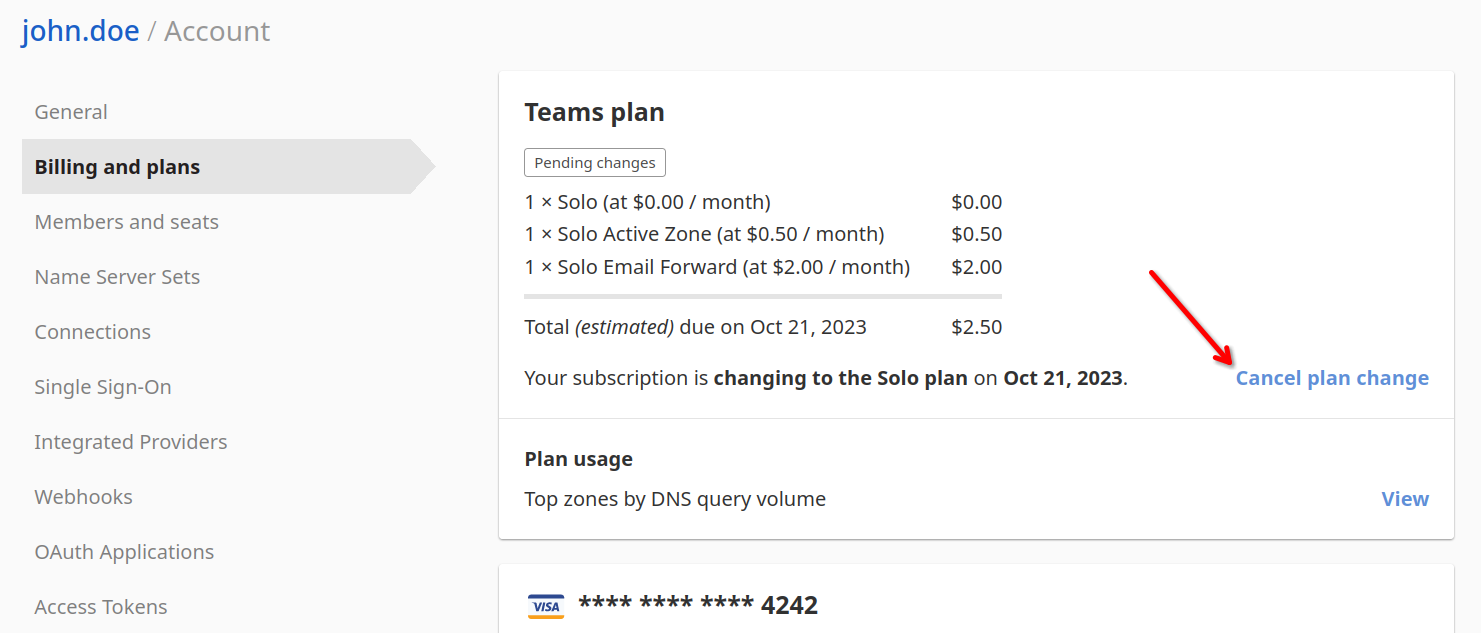This screenshot has width=1481, height=633.
Task: View top zones by DNS query volume
Action: (x=1405, y=498)
